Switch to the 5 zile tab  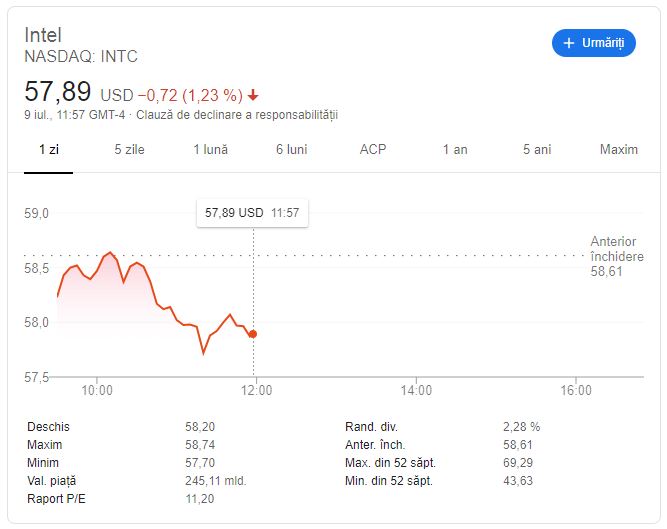(x=129, y=150)
